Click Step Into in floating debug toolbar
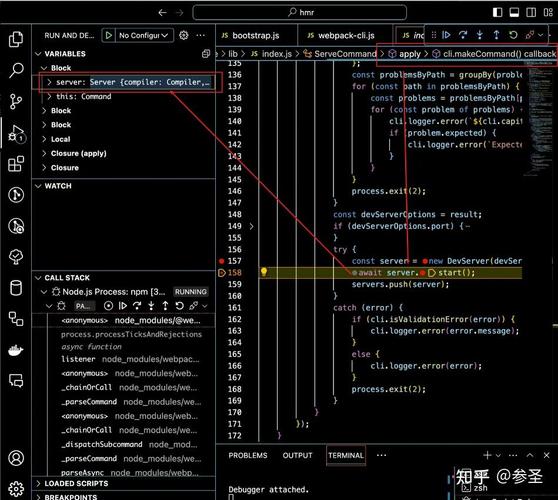This screenshot has width=558, height=500. point(479,35)
